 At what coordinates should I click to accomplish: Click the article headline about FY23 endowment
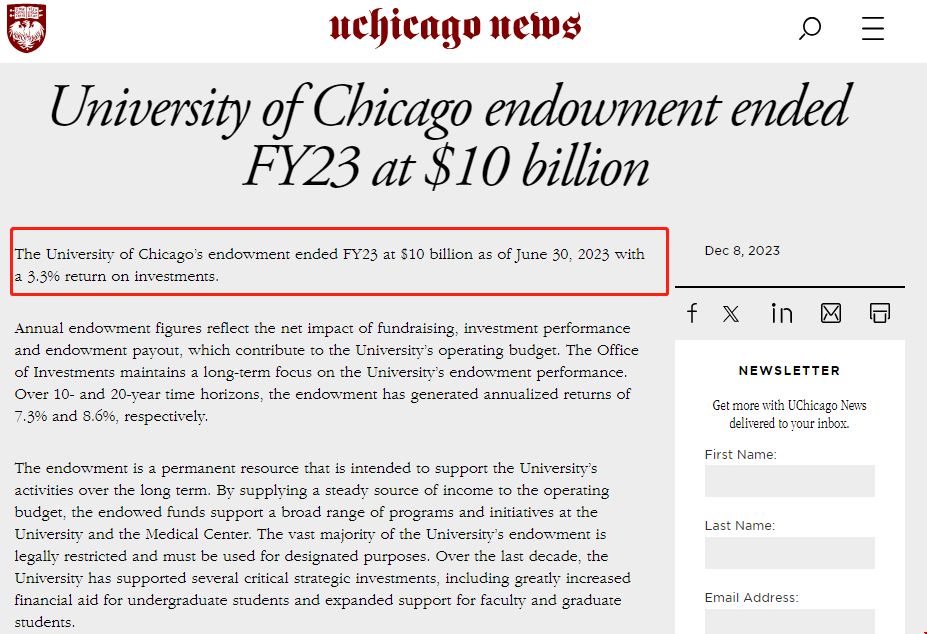449,136
